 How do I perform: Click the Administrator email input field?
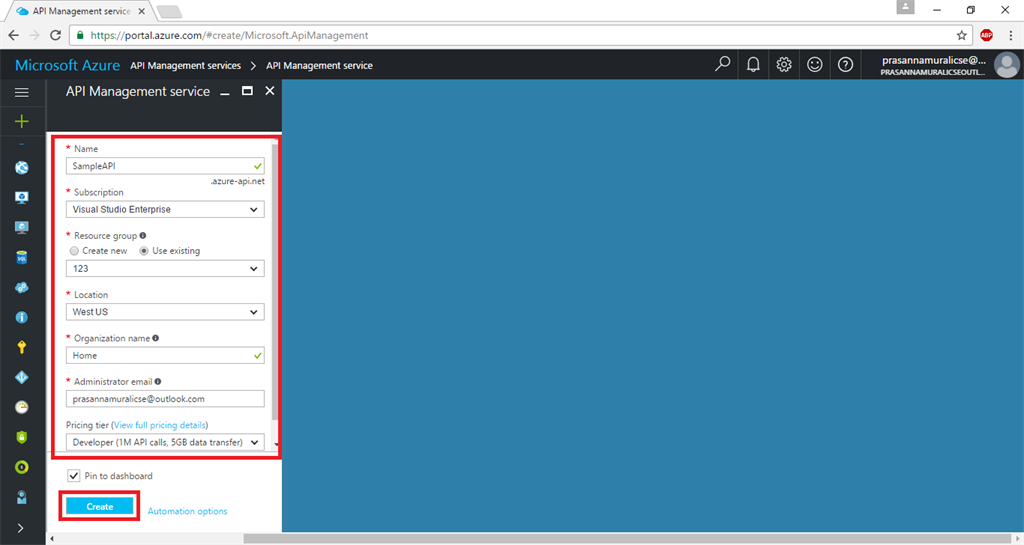[165, 399]
